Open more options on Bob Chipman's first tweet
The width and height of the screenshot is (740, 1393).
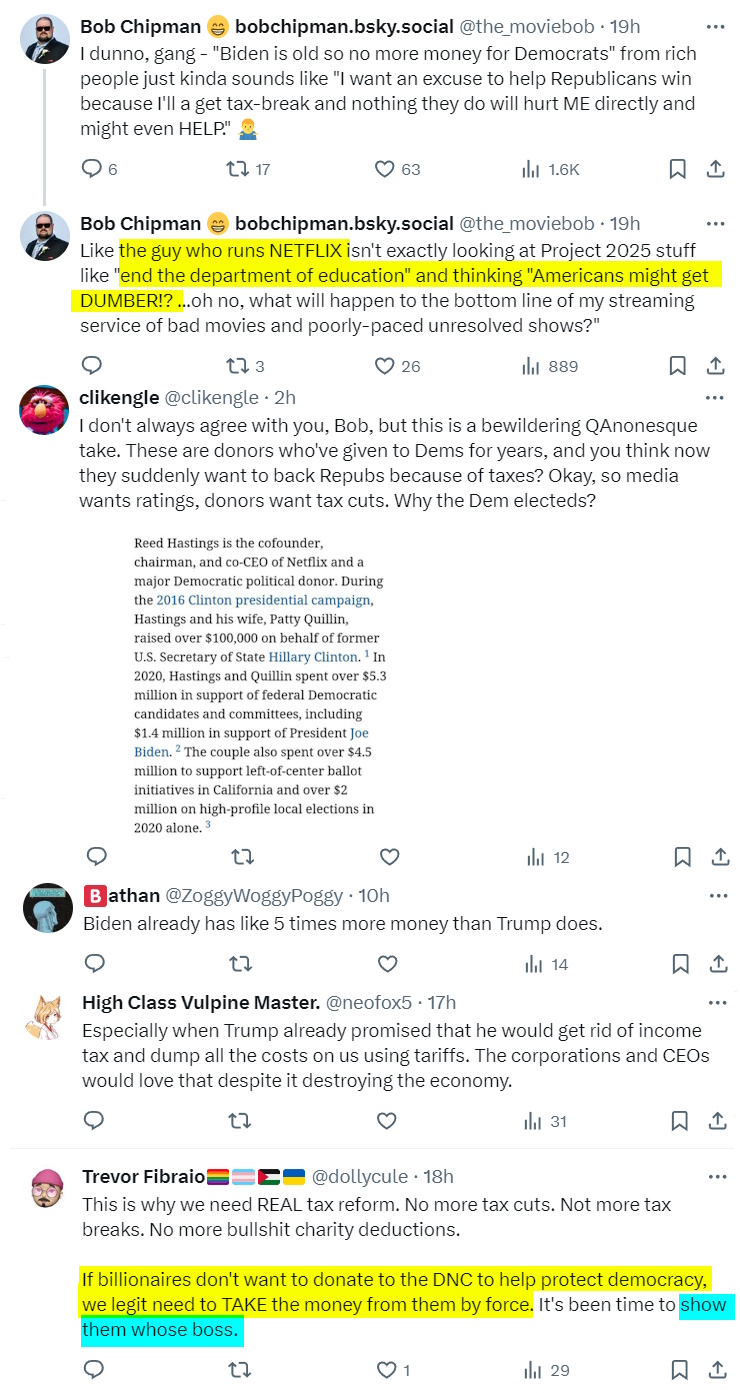coord(714,26)
